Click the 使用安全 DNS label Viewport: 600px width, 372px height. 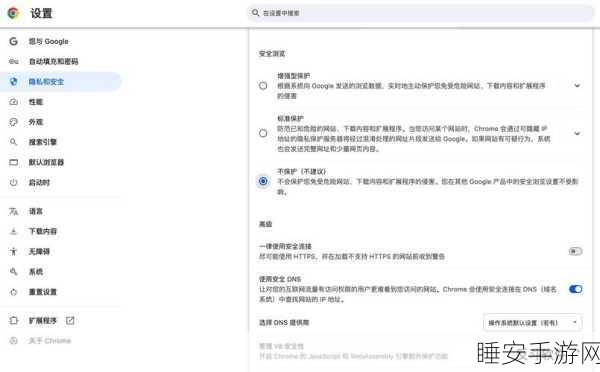click(280, 279)
